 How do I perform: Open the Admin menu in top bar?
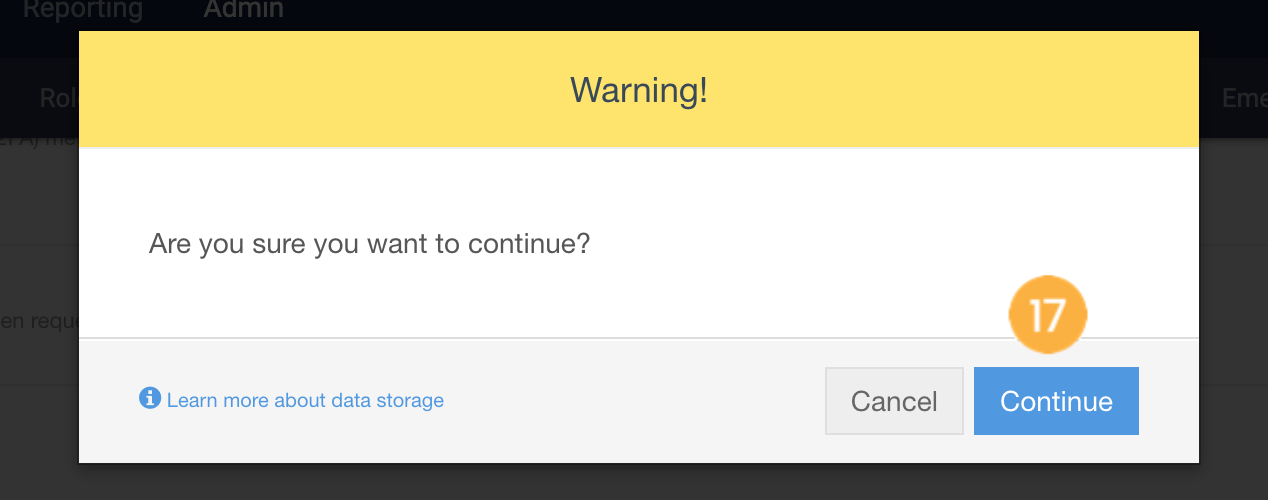point(244,10)
